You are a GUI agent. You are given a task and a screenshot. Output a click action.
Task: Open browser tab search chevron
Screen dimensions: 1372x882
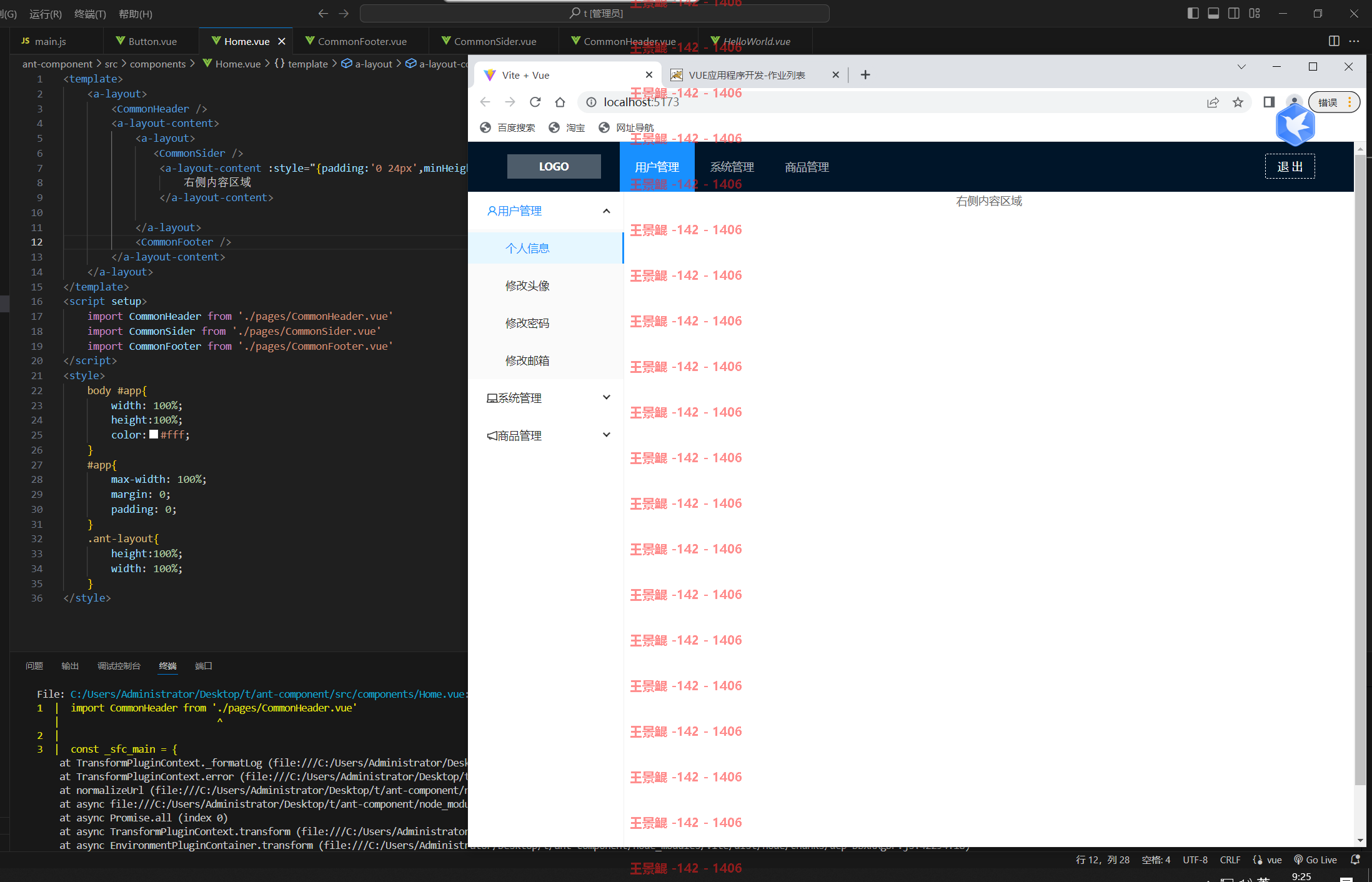point(1241,67)
